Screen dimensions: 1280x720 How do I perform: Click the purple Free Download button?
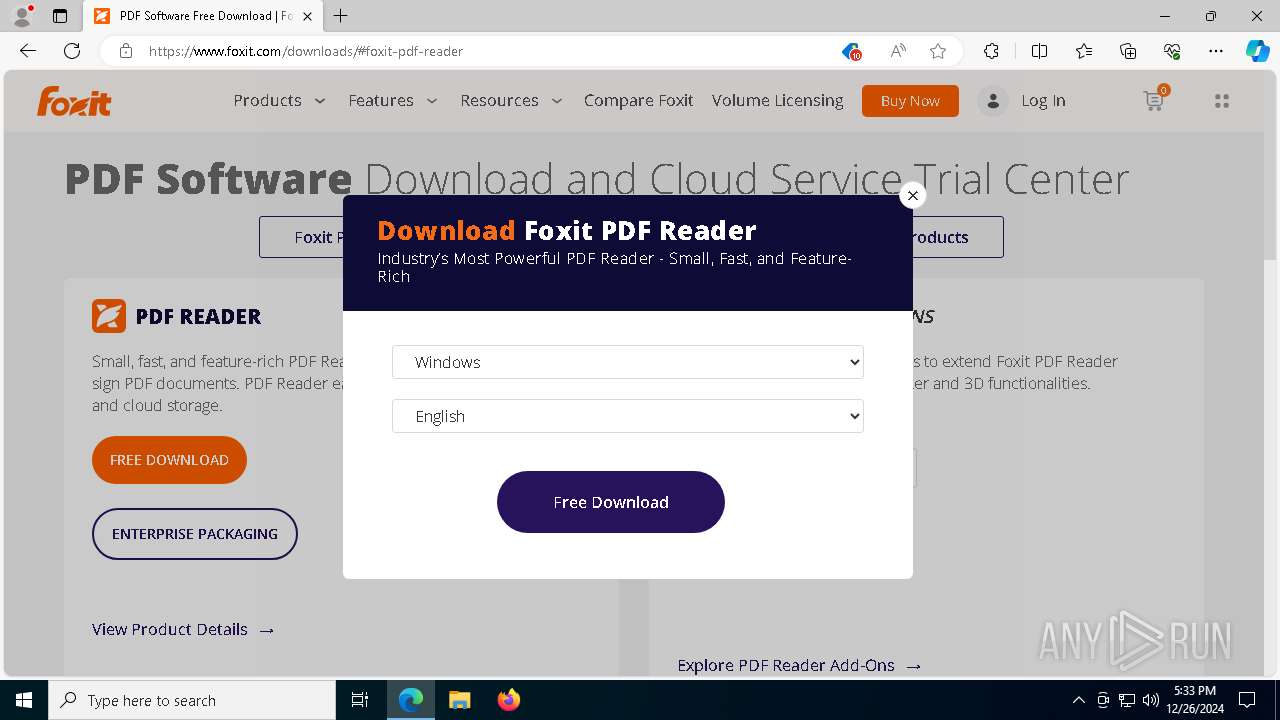611,502
